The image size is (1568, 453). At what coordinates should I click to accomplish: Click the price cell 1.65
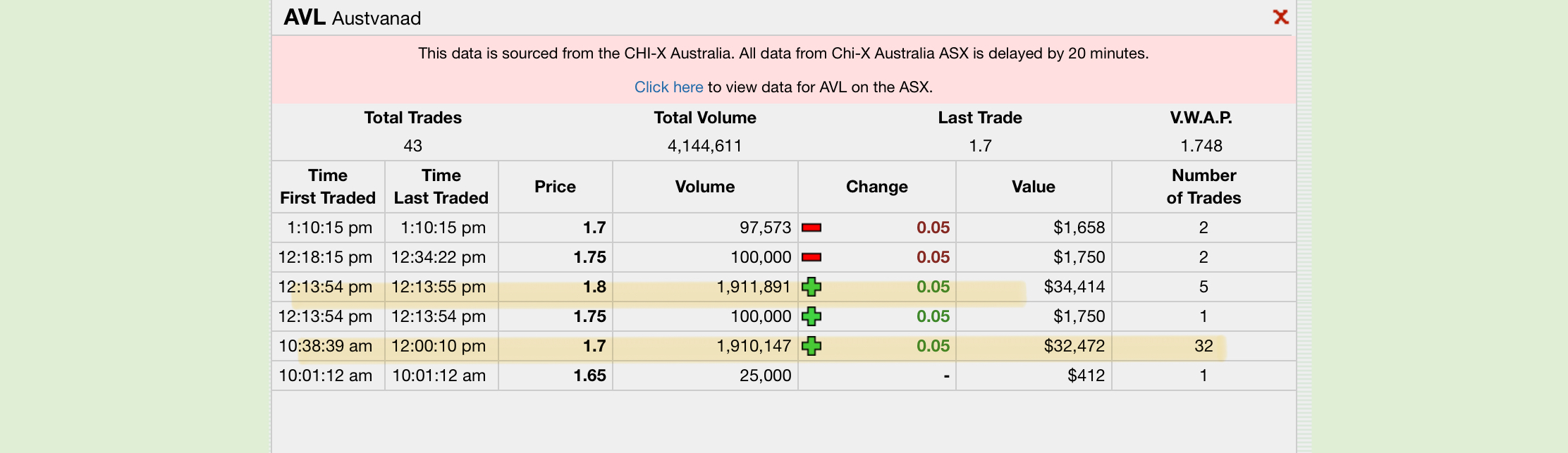(589, 376)
